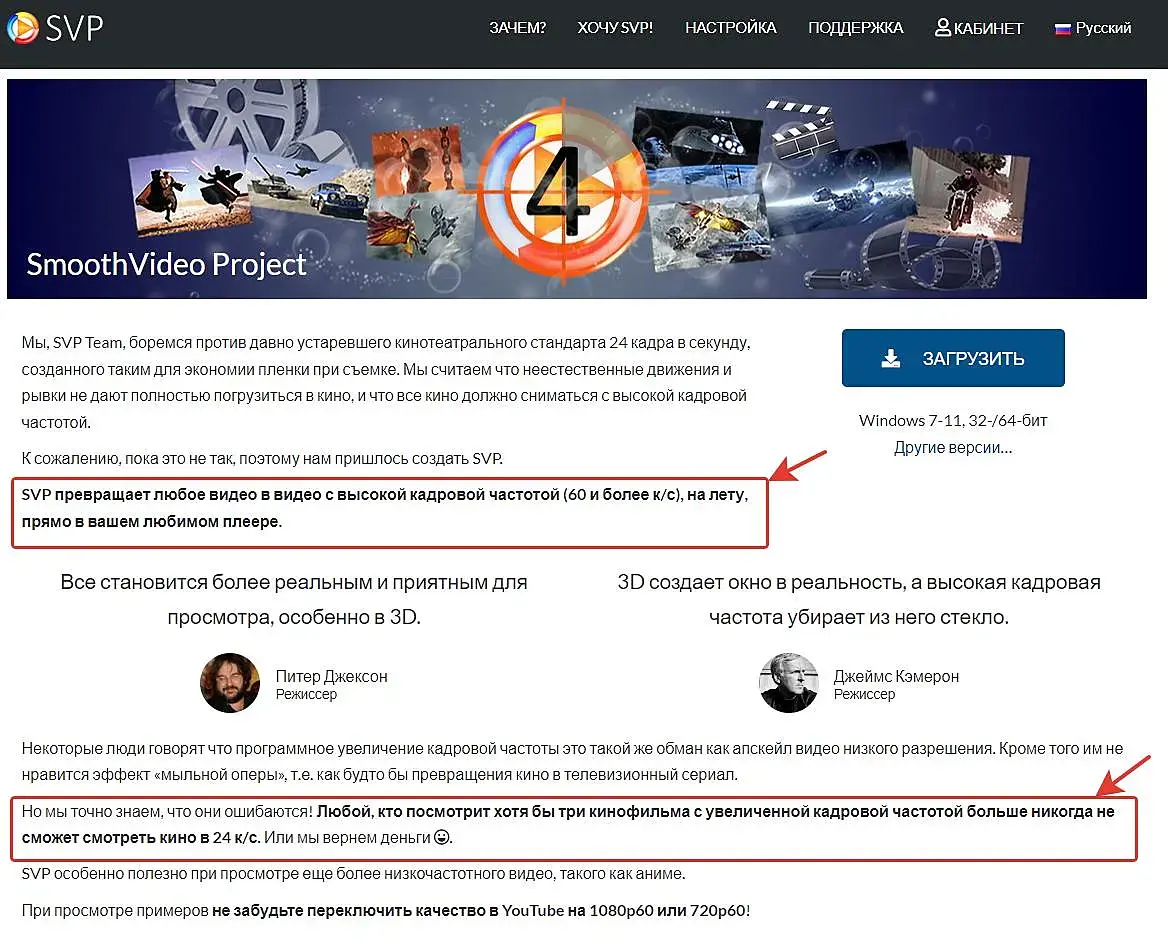The width and height of the screenshot is (1168, 941).
Task: Click the name Питер Джексон
Action: [331, 677]
